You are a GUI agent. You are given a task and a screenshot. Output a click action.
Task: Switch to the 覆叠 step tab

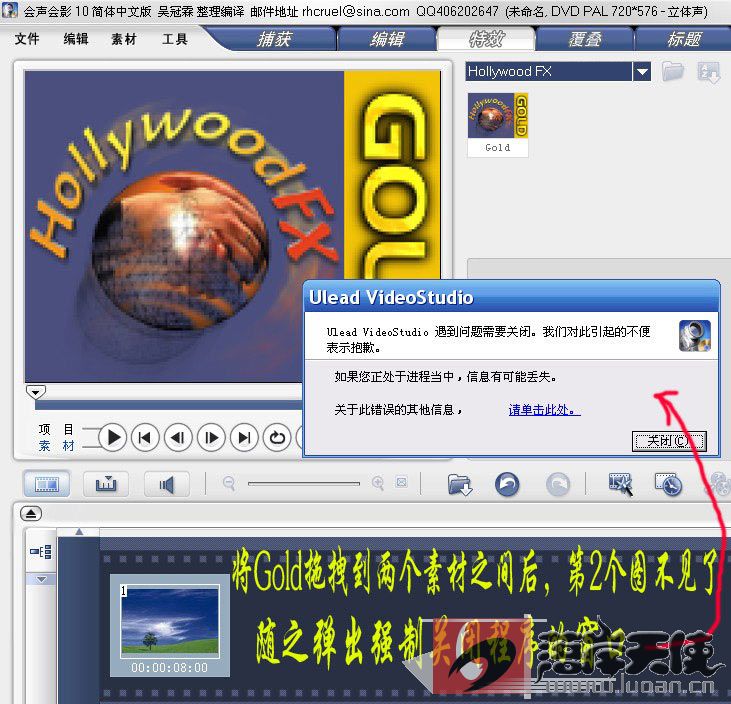pyautogui.click(x=585, y=39)
